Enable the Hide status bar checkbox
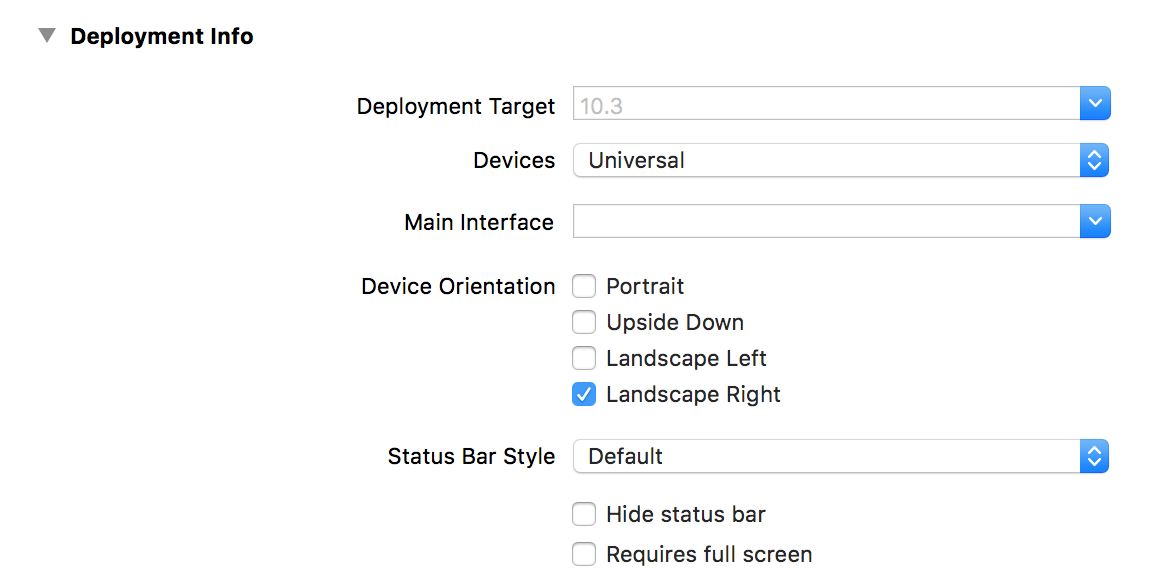 tap(584, 515)
